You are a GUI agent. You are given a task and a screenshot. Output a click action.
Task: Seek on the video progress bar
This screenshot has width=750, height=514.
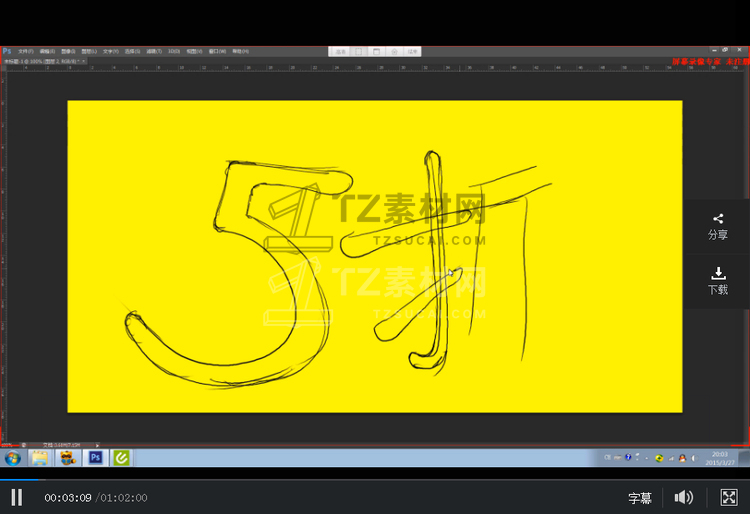(375, 479)
